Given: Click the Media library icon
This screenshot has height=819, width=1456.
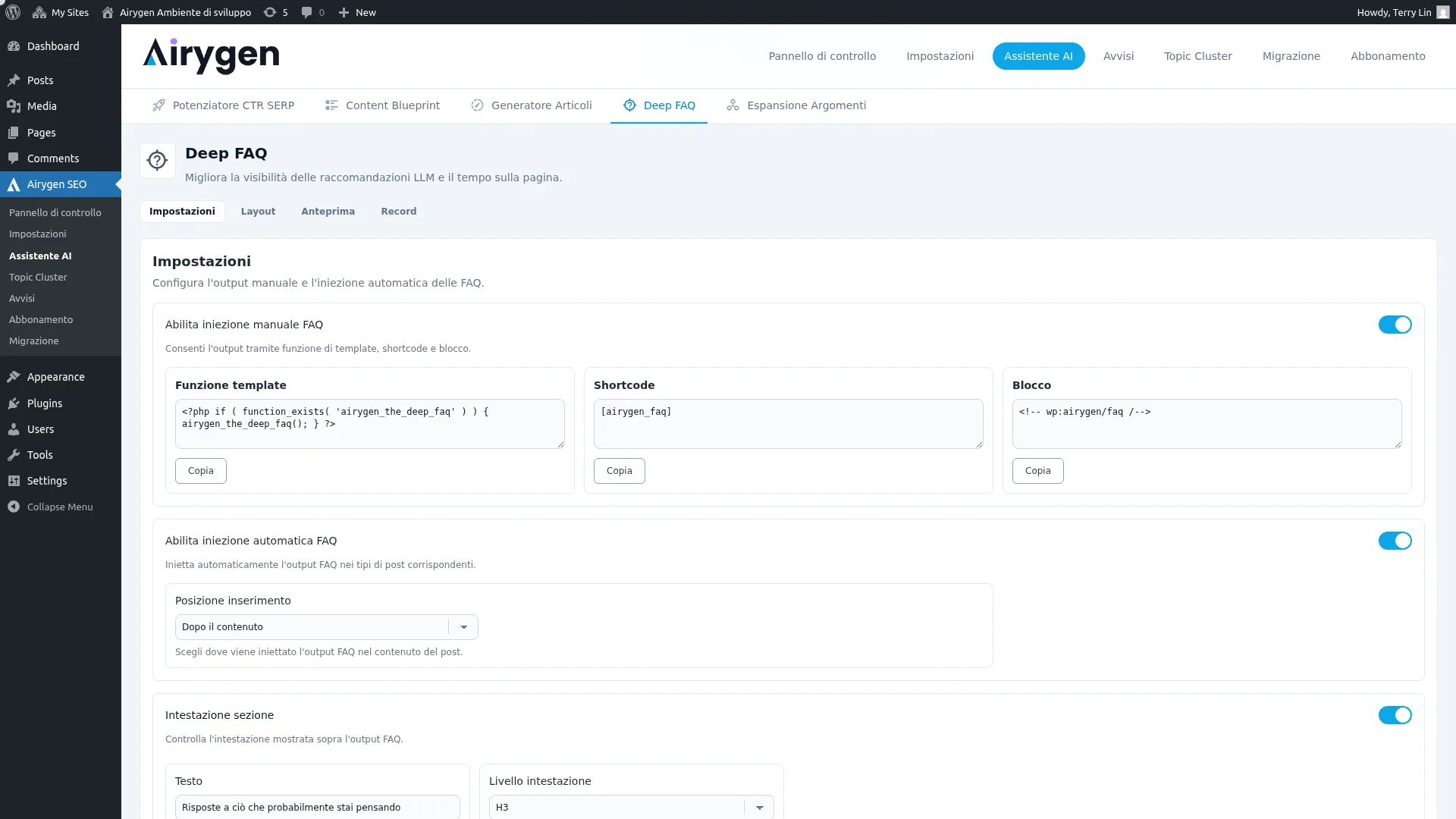Looking at the screenshot, I should click(x=14, y=106).
